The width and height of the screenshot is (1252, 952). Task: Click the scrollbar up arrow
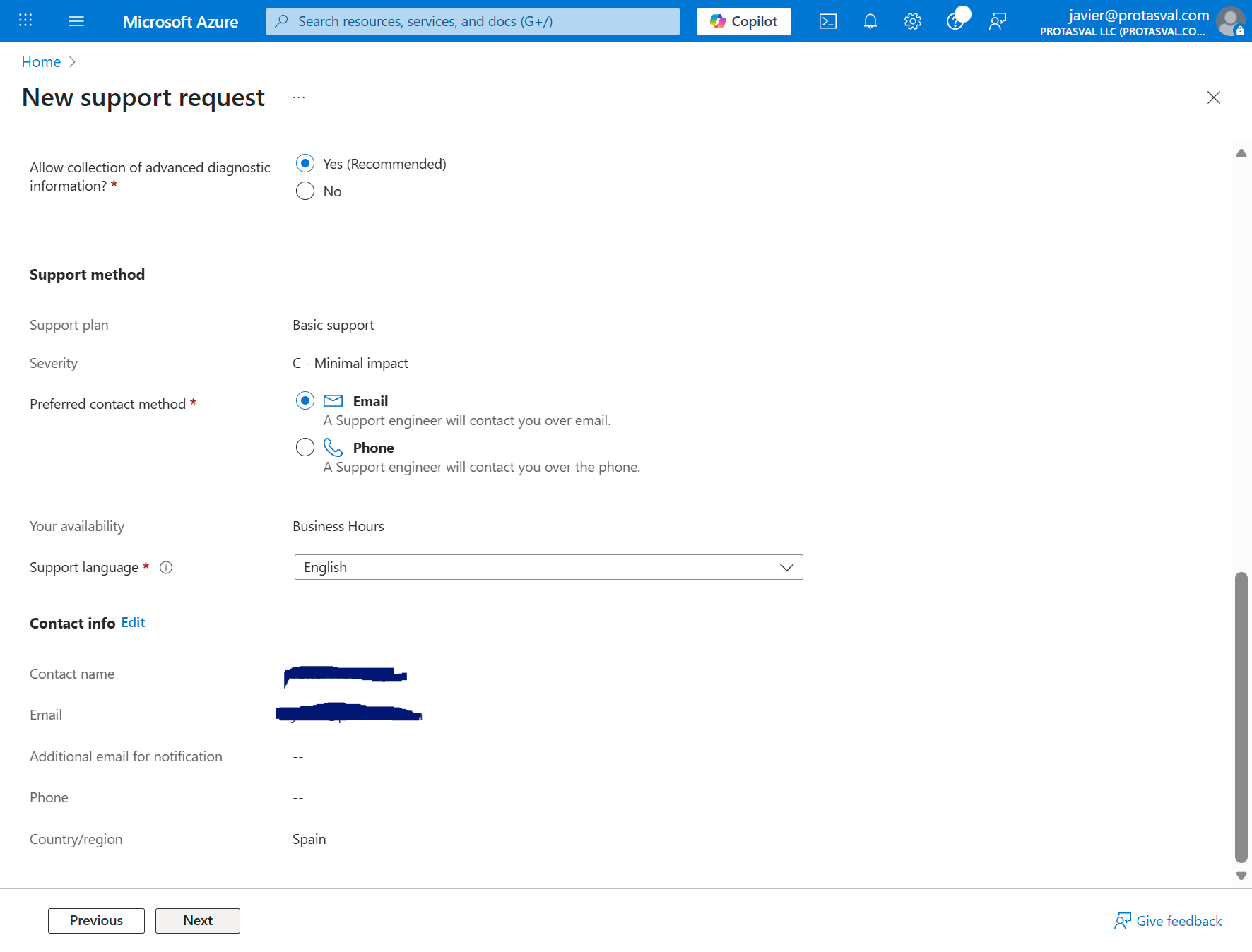tap(1241, 153)
